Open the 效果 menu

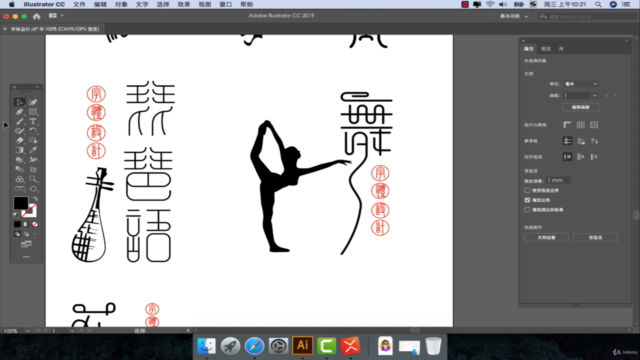184,4
